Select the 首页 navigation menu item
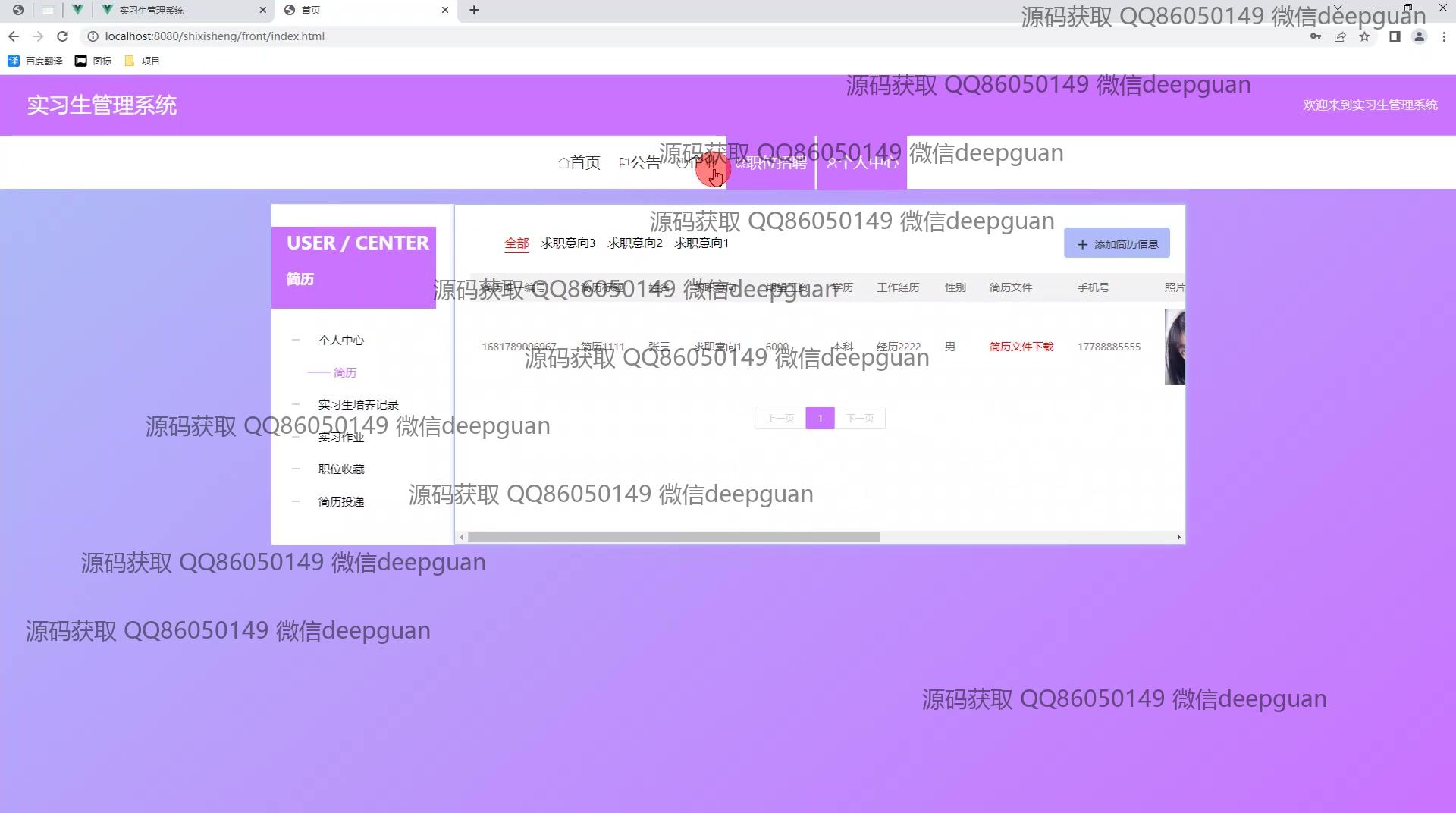 tap(579, 162)
